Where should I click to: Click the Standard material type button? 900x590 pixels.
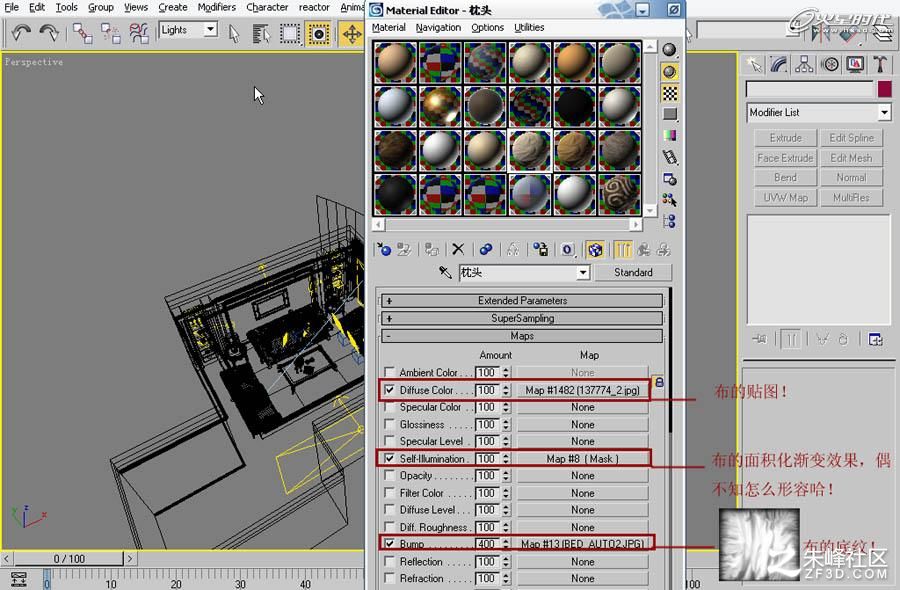pos(633,273)
